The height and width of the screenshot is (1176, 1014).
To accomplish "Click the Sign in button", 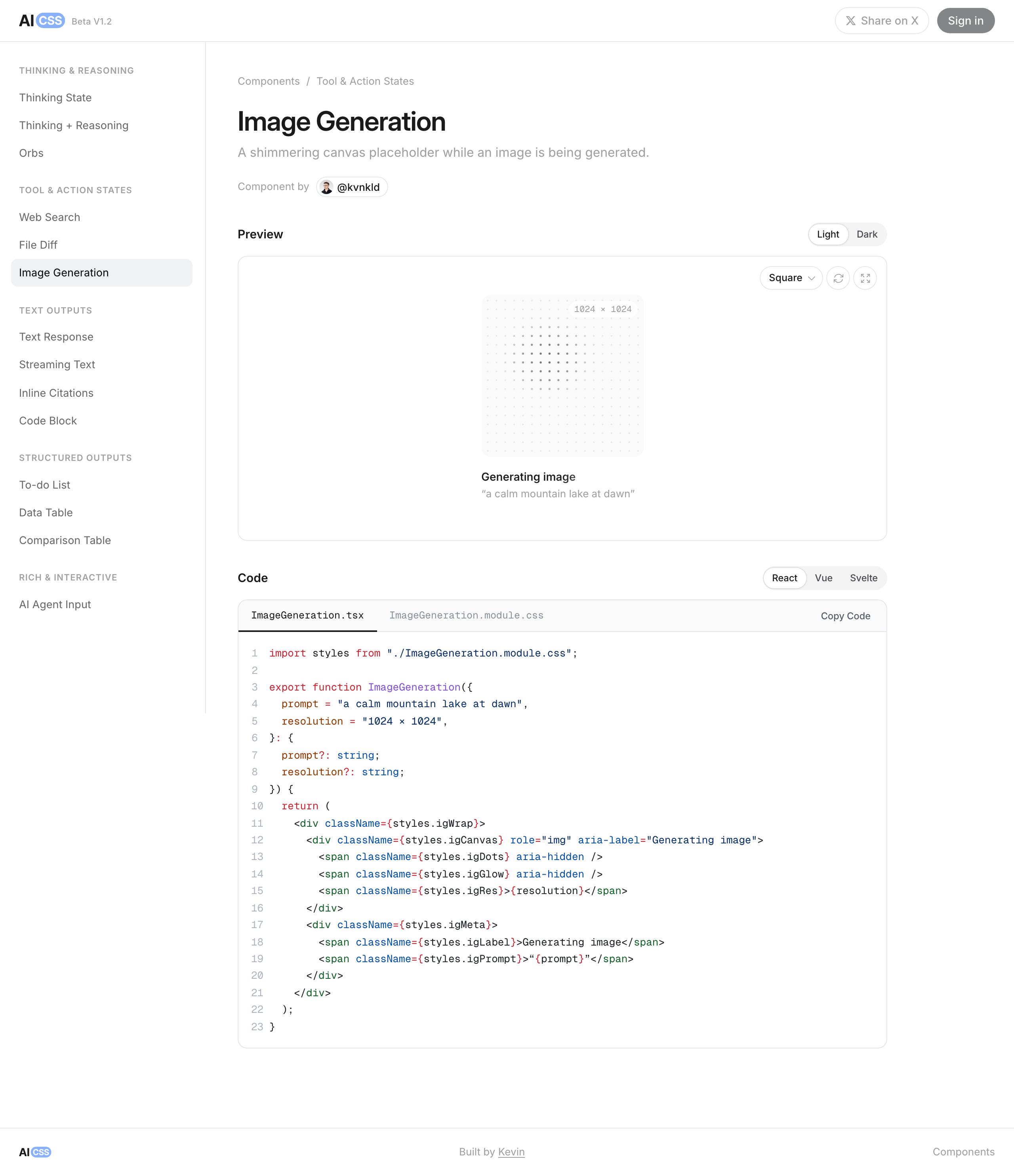I will coord(966,21).
